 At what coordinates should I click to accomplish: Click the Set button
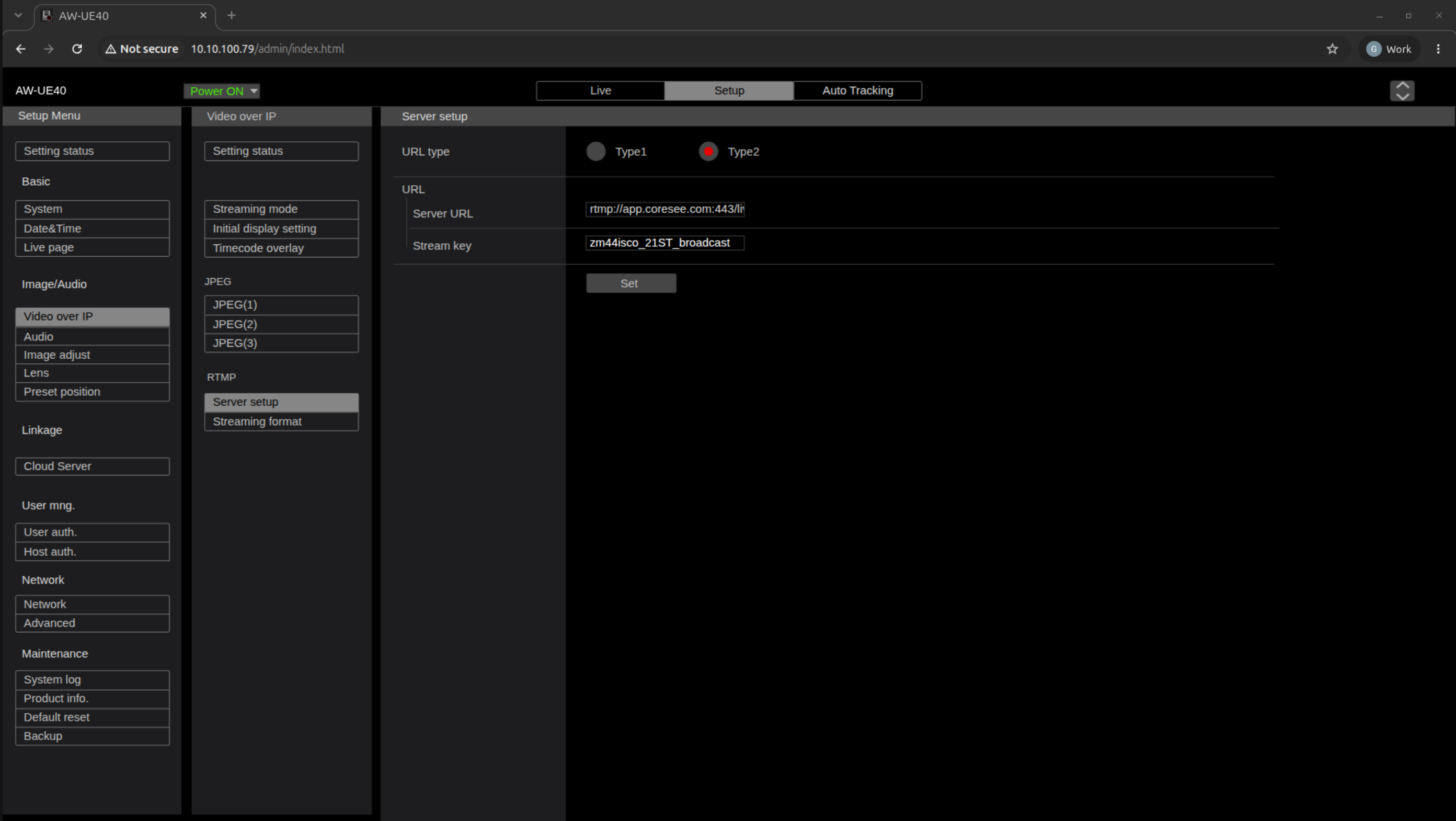point(631,283)
